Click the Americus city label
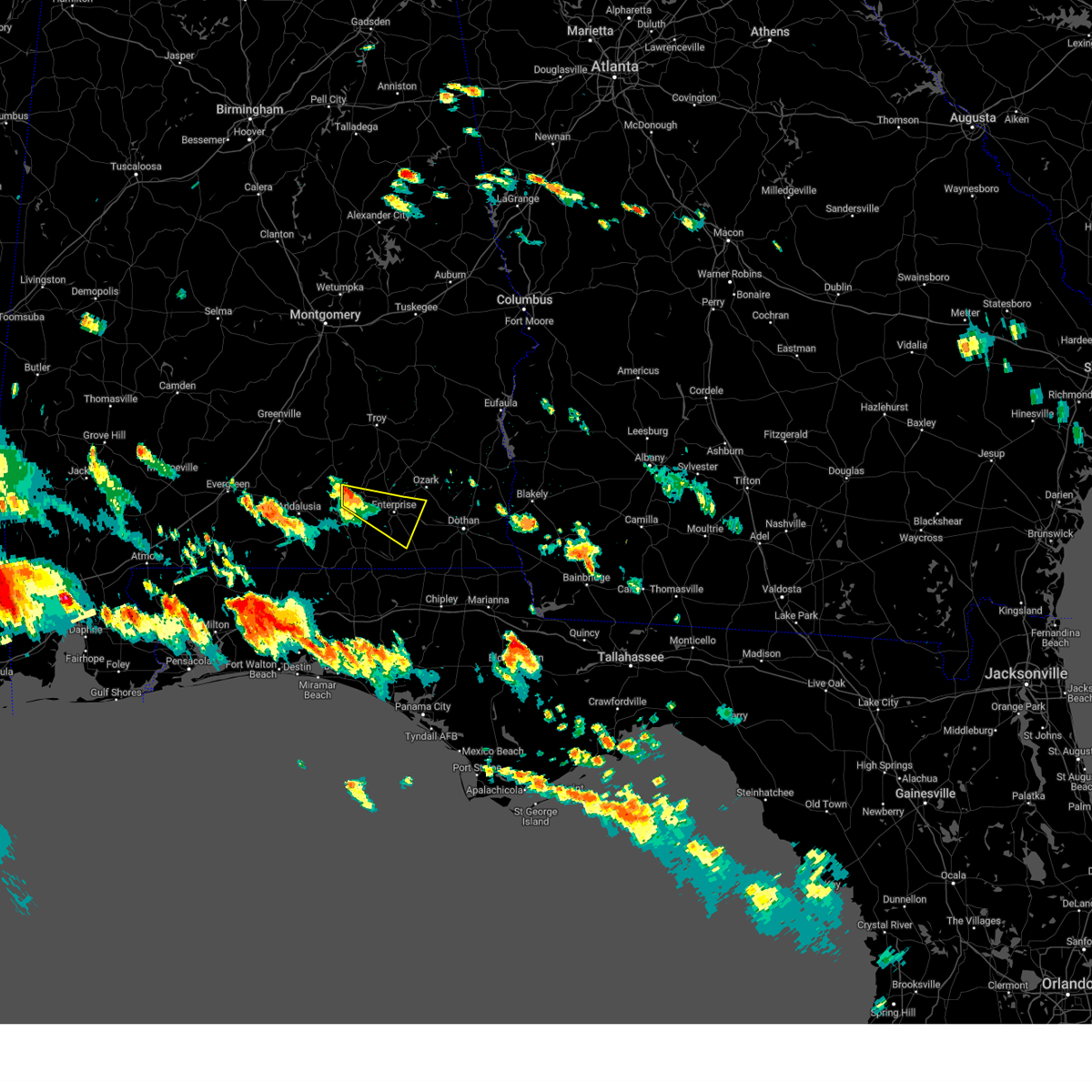The height and width of the screenshot is (1092, 1092). (x=638, y=371)
